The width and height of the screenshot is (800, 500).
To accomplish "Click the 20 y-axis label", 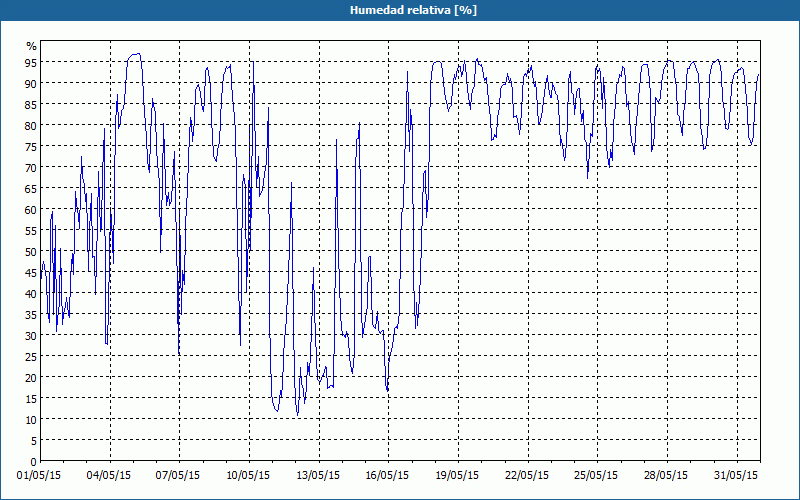I will [x=31, y=378].
